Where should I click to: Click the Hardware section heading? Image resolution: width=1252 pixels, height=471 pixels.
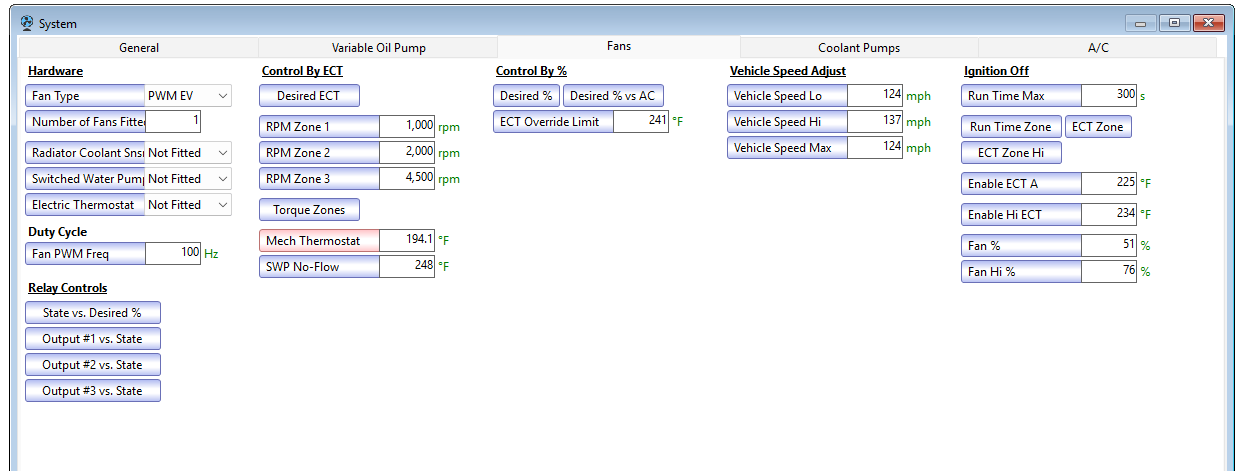pos(55,71)
